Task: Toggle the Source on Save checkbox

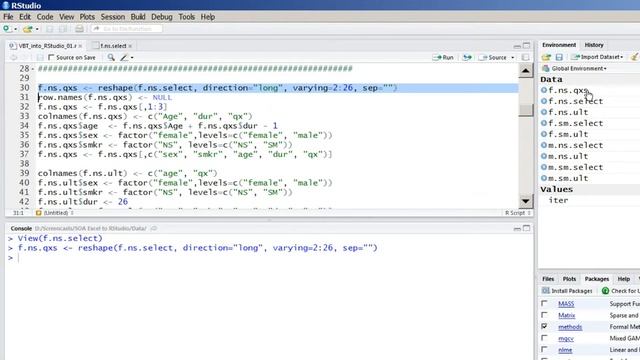Action: pyautogui.click(x=51, y=58)
